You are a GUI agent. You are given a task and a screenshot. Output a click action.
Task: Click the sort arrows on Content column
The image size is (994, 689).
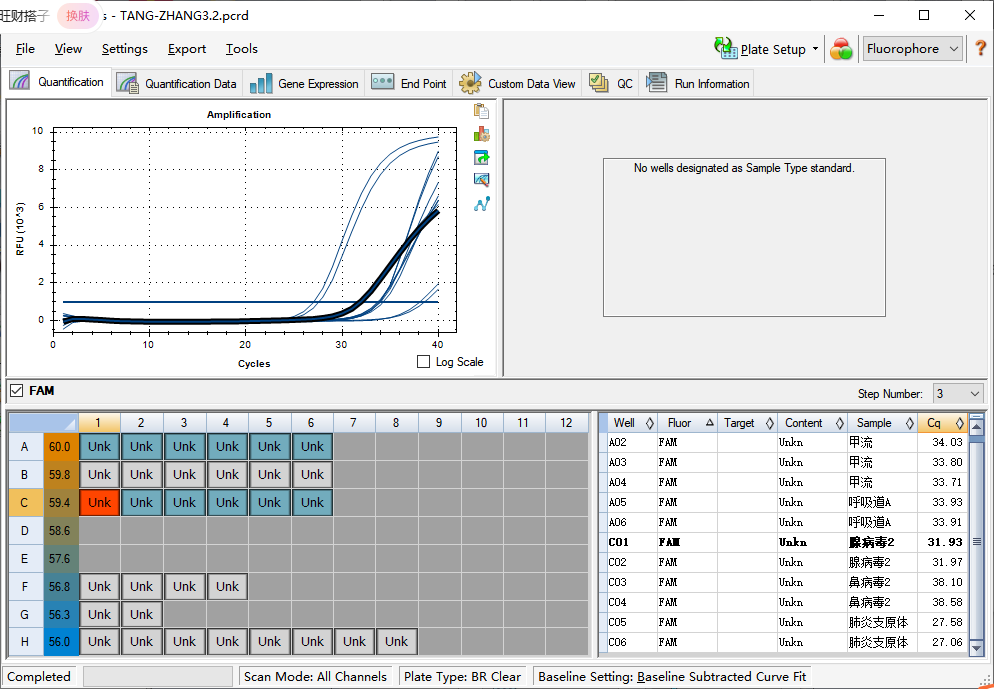click(x=839, y=423)
